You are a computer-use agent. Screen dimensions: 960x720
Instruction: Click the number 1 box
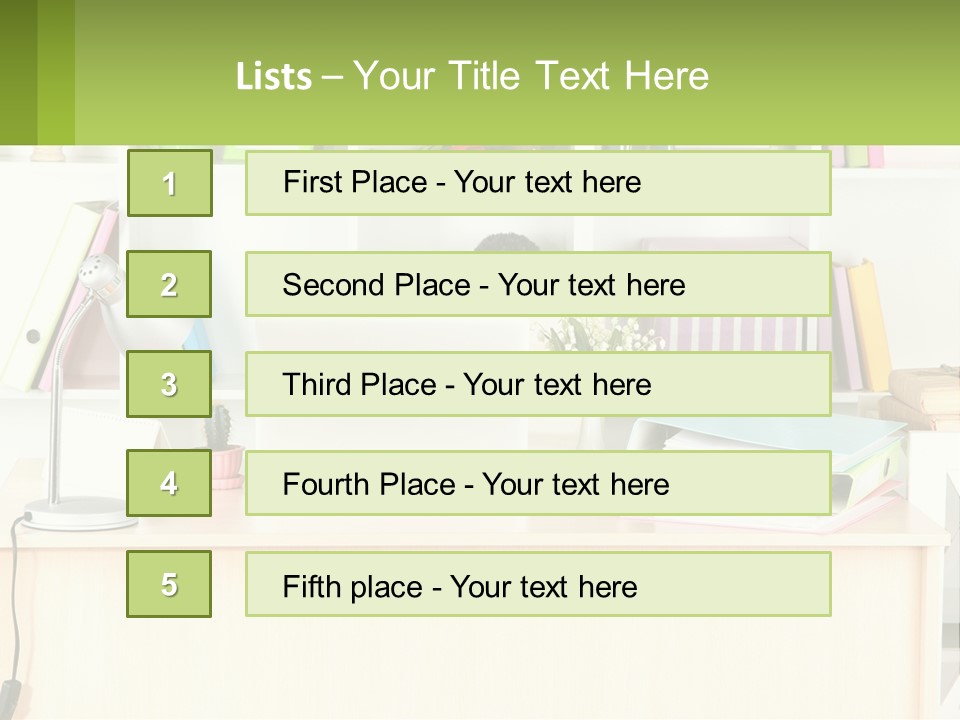(x=169, y=183)
